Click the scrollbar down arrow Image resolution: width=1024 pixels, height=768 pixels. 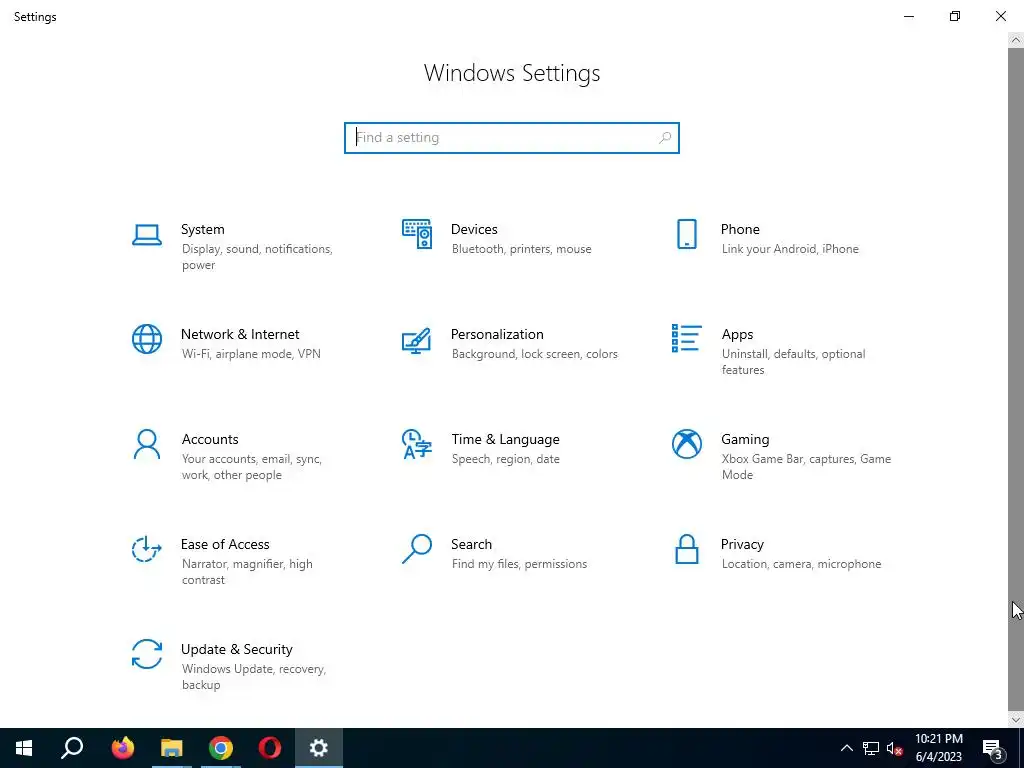coord(1016,720)
